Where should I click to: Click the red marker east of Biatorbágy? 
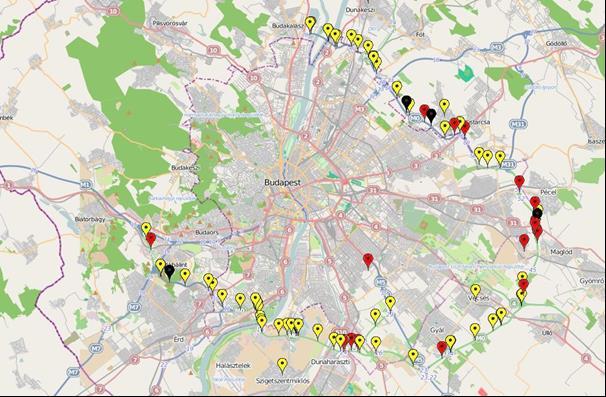coord(151,240)
